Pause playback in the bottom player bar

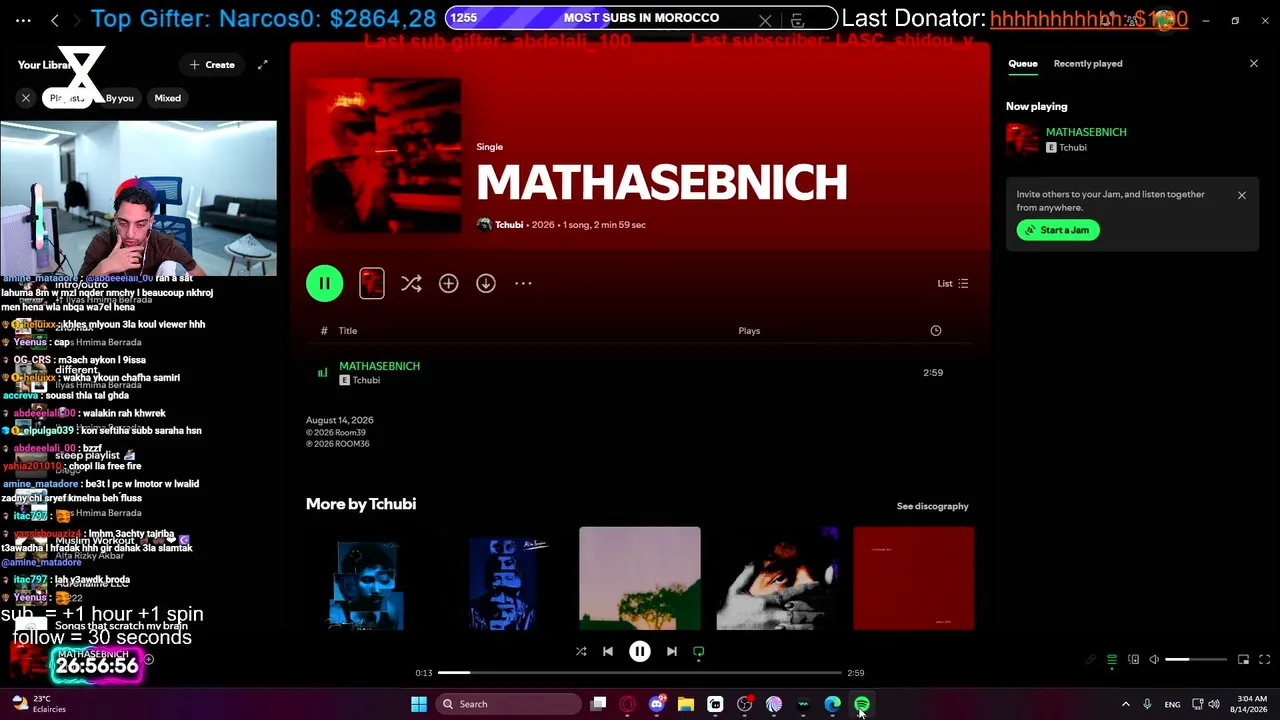640,652
